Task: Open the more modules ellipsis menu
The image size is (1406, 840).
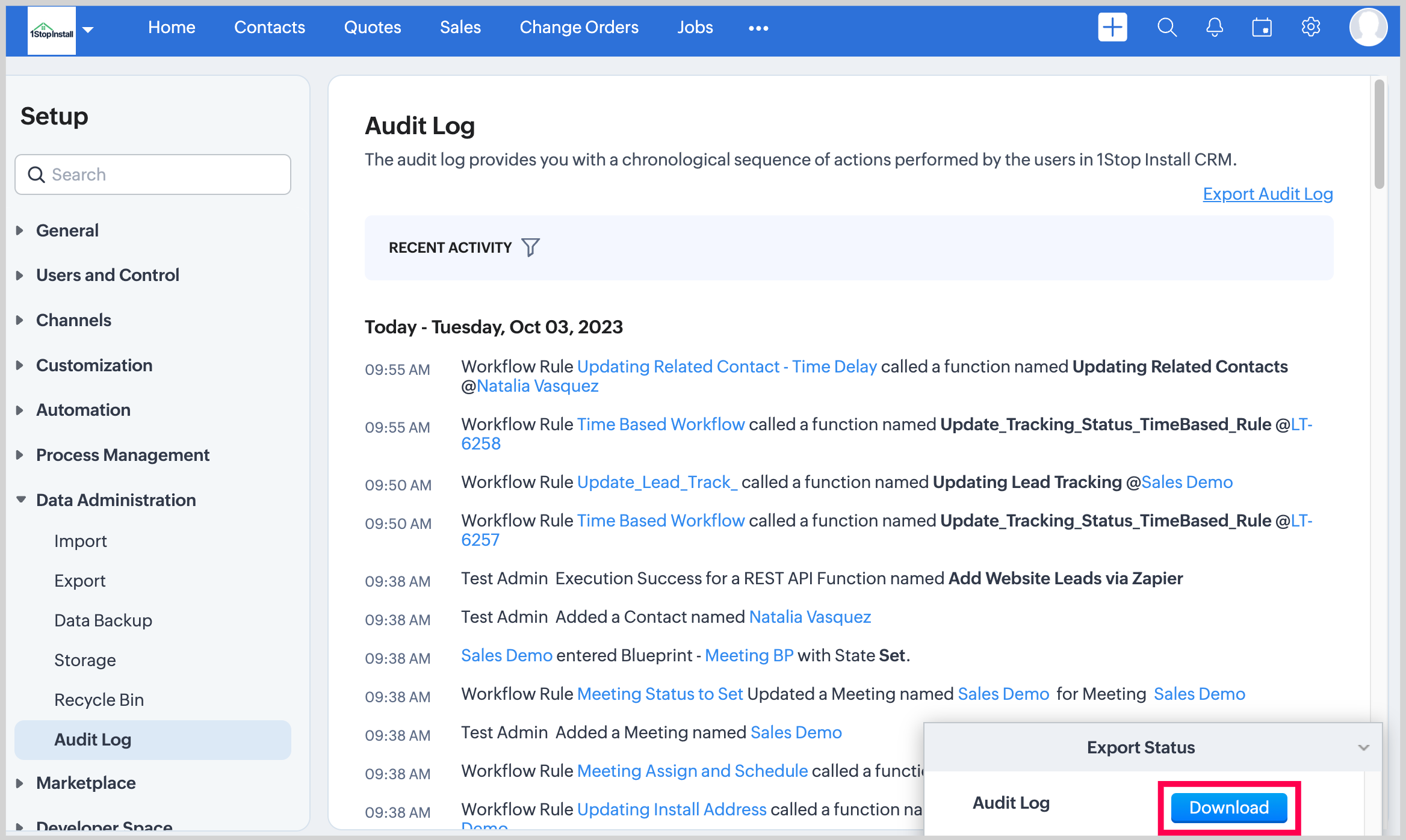Action: point(758,28)
